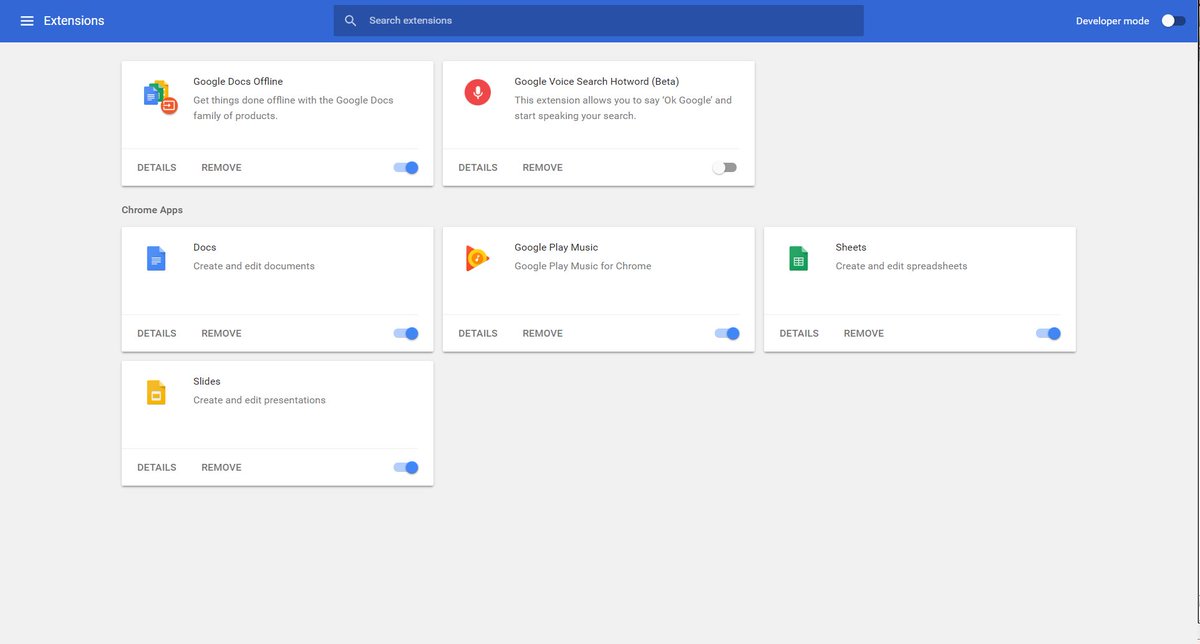This screenshot has height=644, width=1200.
Task: Remove the Sheets app
Action: click(x=863, y=334)
